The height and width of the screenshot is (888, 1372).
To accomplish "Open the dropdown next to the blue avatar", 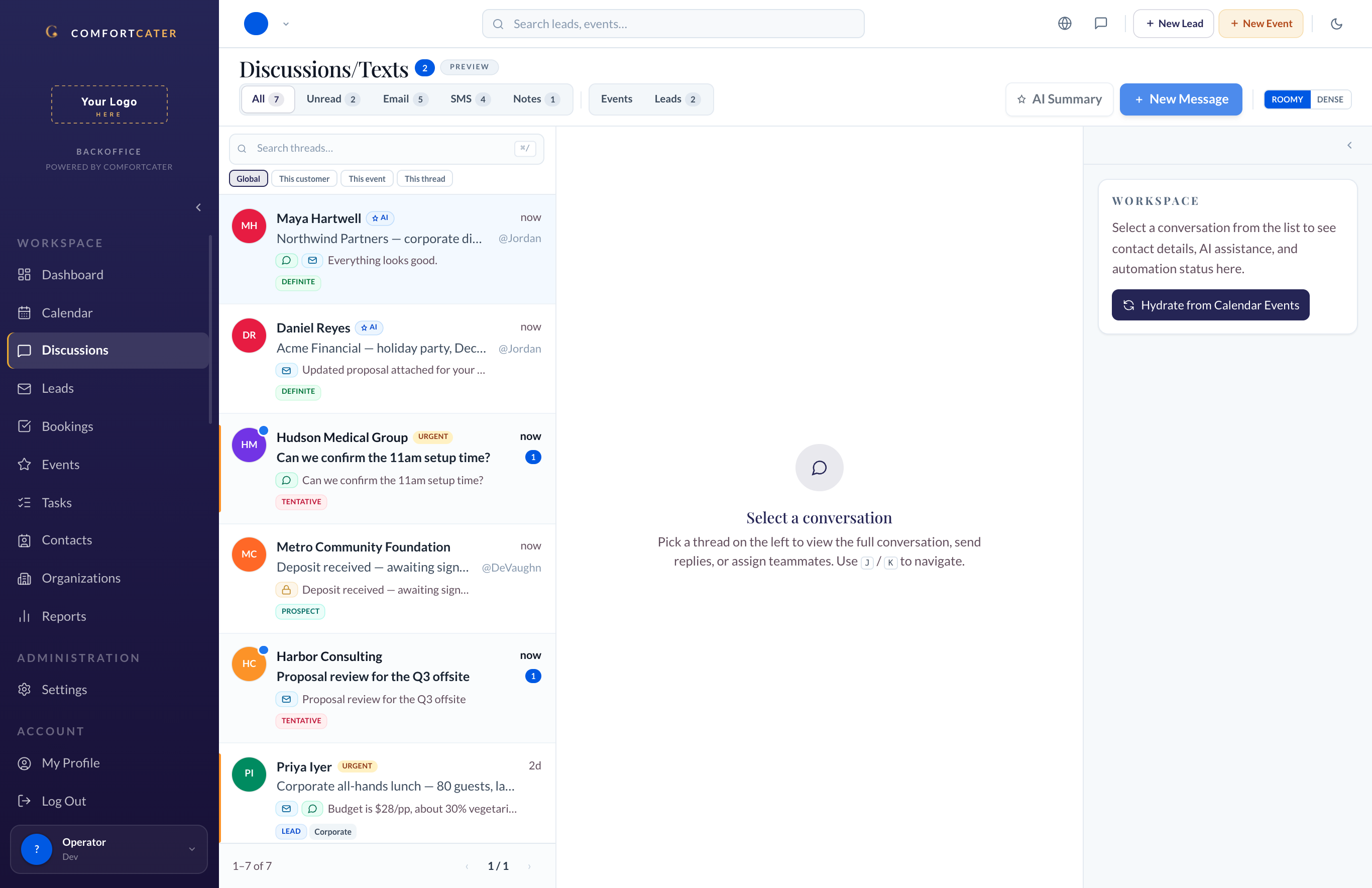I will [286, 24].
